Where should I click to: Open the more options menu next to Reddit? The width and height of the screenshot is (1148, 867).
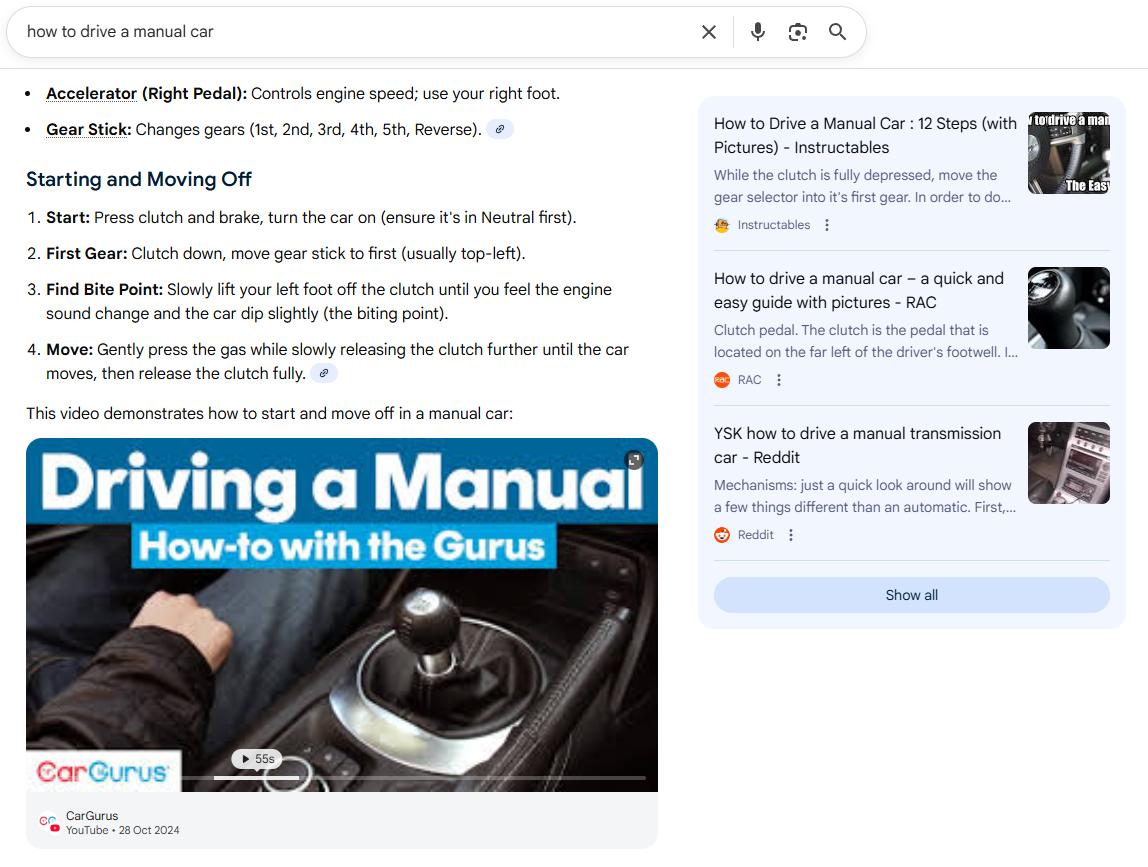[791, 535]
